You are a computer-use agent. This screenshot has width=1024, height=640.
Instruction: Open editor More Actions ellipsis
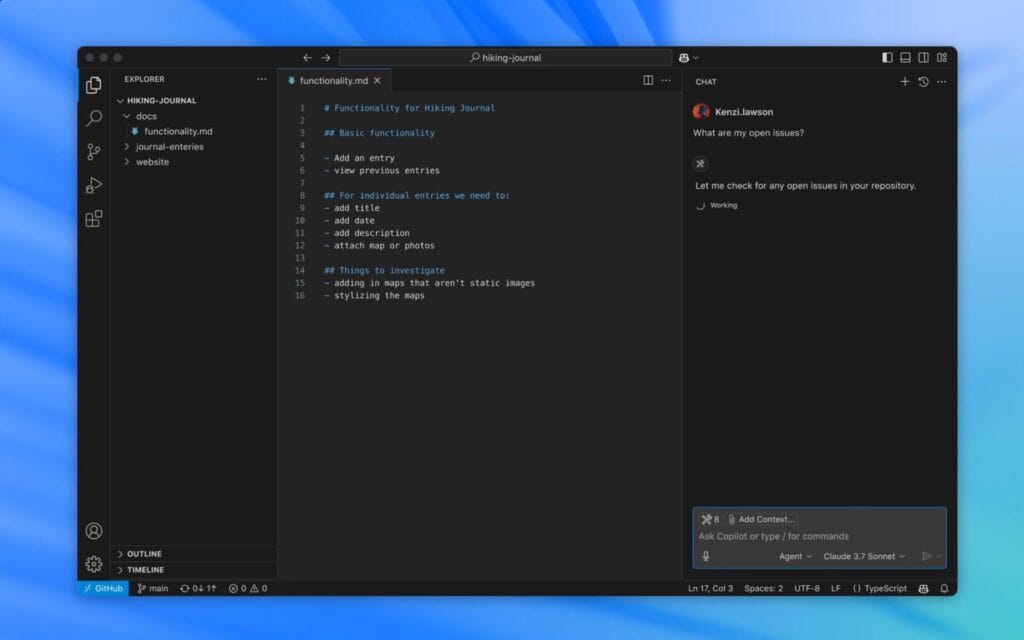coord(665,80)
